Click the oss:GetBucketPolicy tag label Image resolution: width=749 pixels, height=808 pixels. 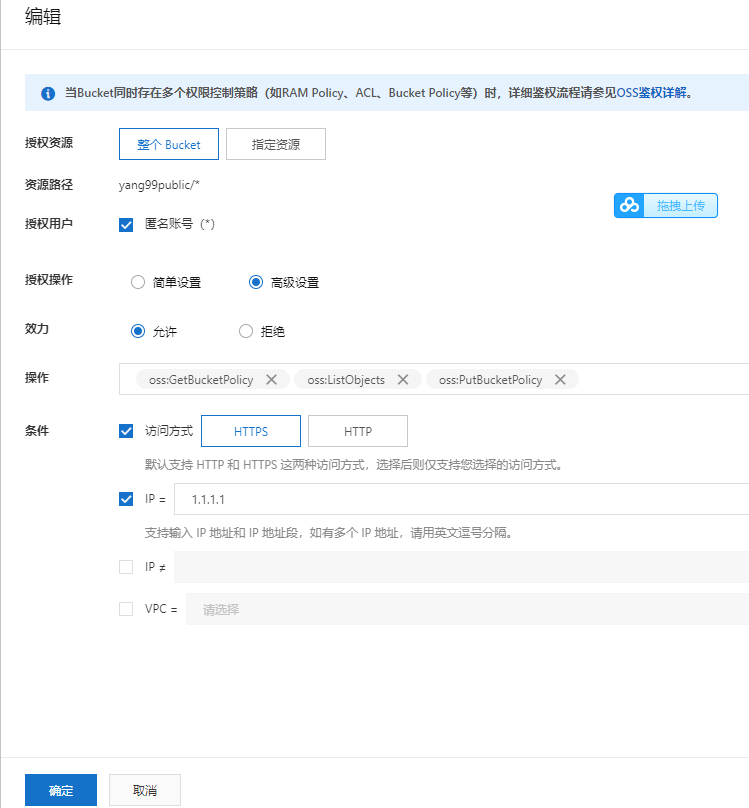tap(201, 380)
